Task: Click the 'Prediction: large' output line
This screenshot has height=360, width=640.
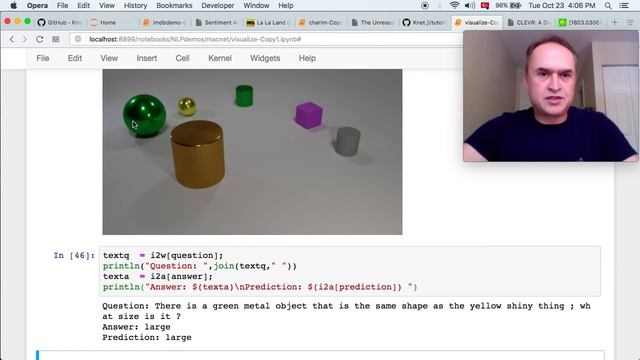Action: click(x=147, y=338)
